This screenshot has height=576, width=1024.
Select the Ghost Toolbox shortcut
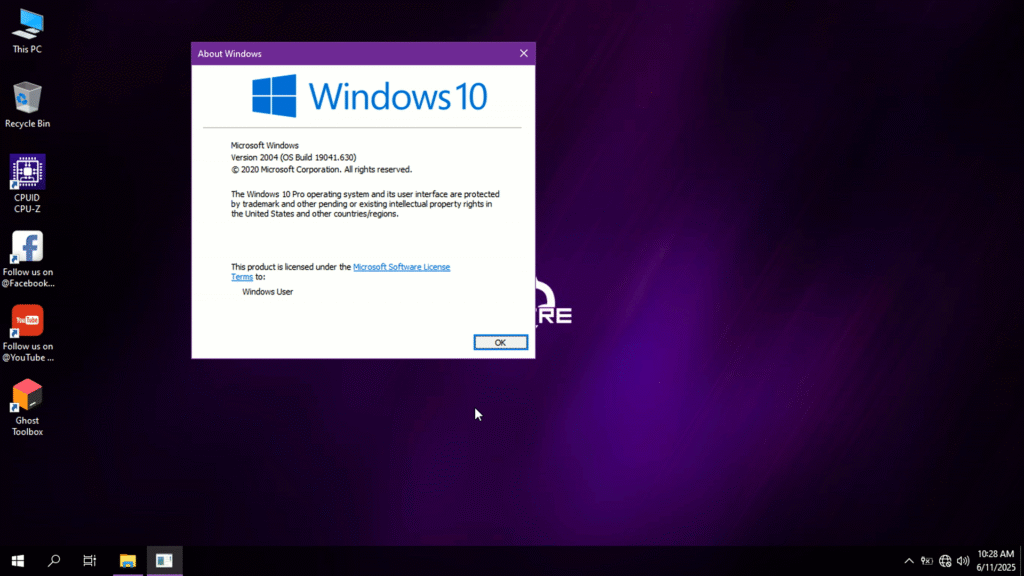point(27,408)
